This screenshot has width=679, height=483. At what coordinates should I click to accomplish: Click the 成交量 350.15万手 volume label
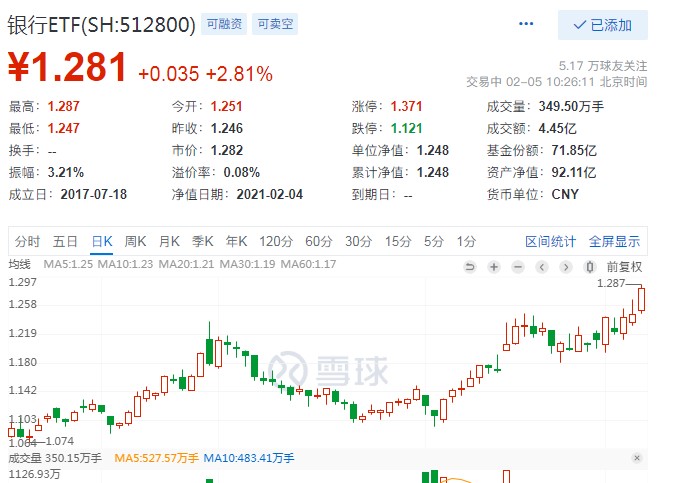pos(55,458)
